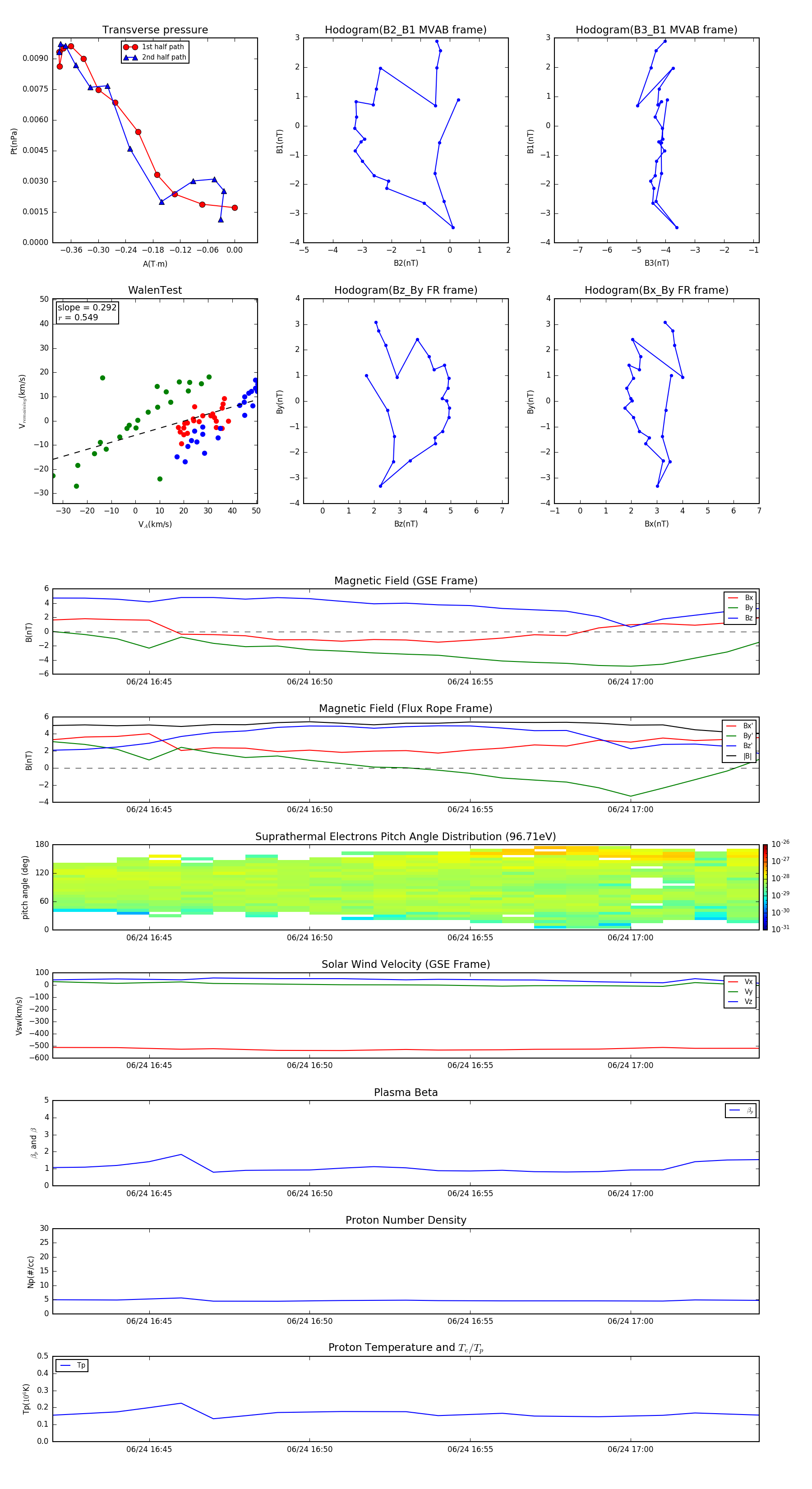This screenshot has height=1489, width=812.
Task: Click the "2nd half path" legend entry
Action: [155, 57]
